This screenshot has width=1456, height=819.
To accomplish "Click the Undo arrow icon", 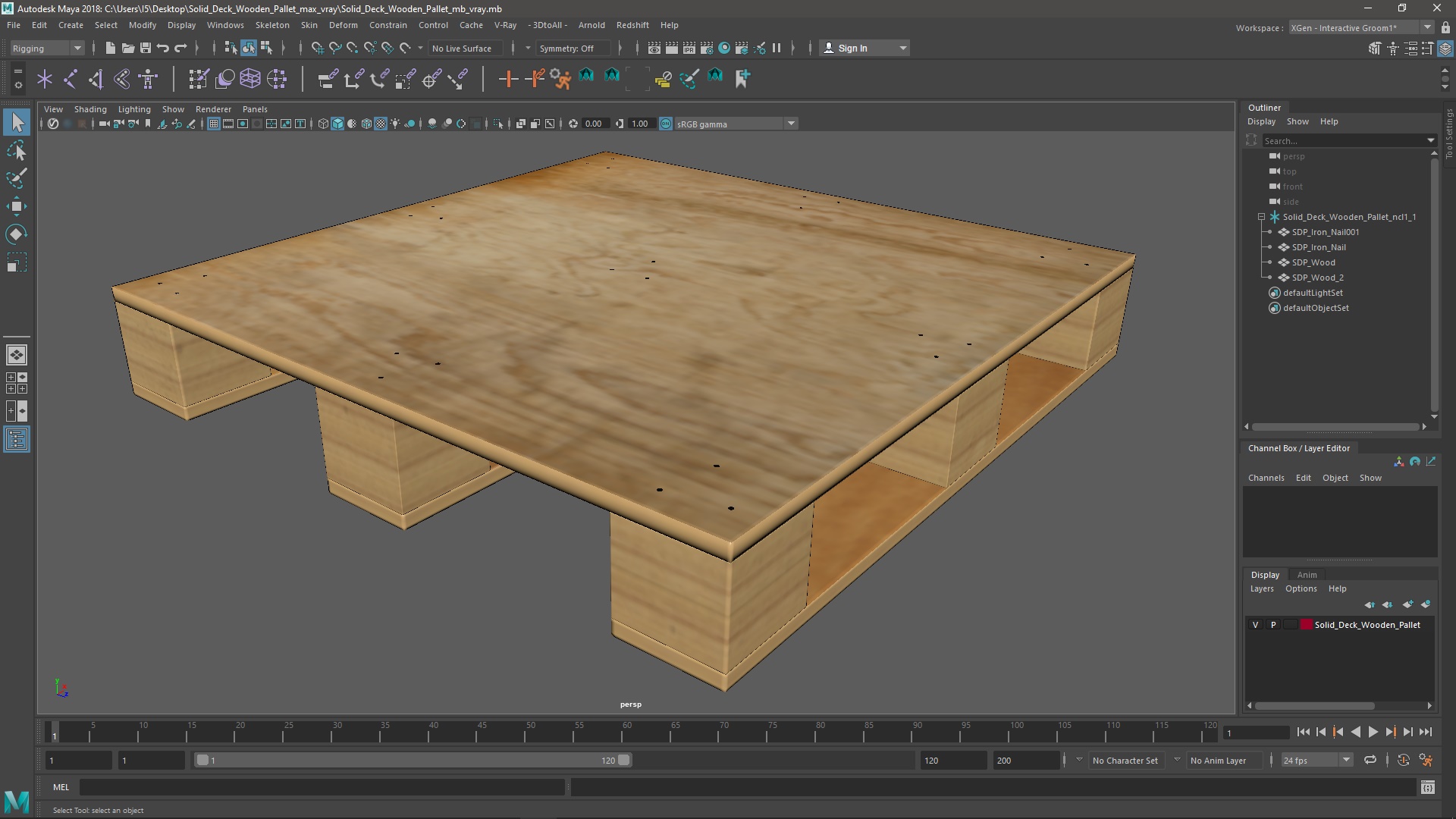I will 163,49.
